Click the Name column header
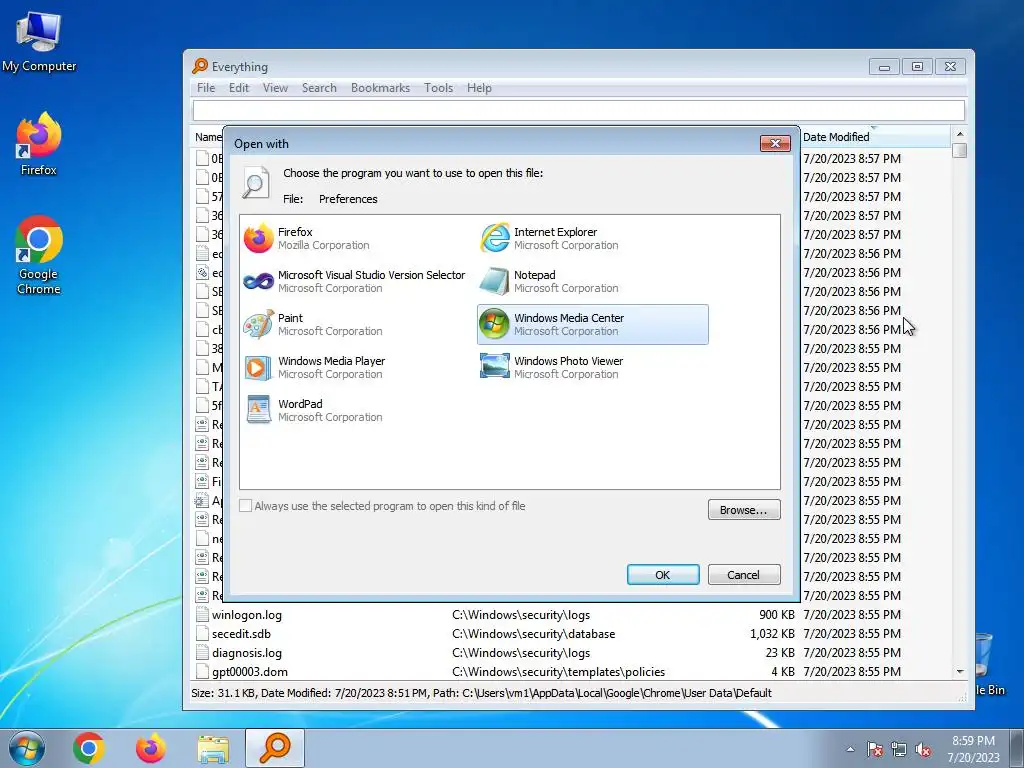The height and width of the screenshot is (768, 1024). click(x=208, y=136)
